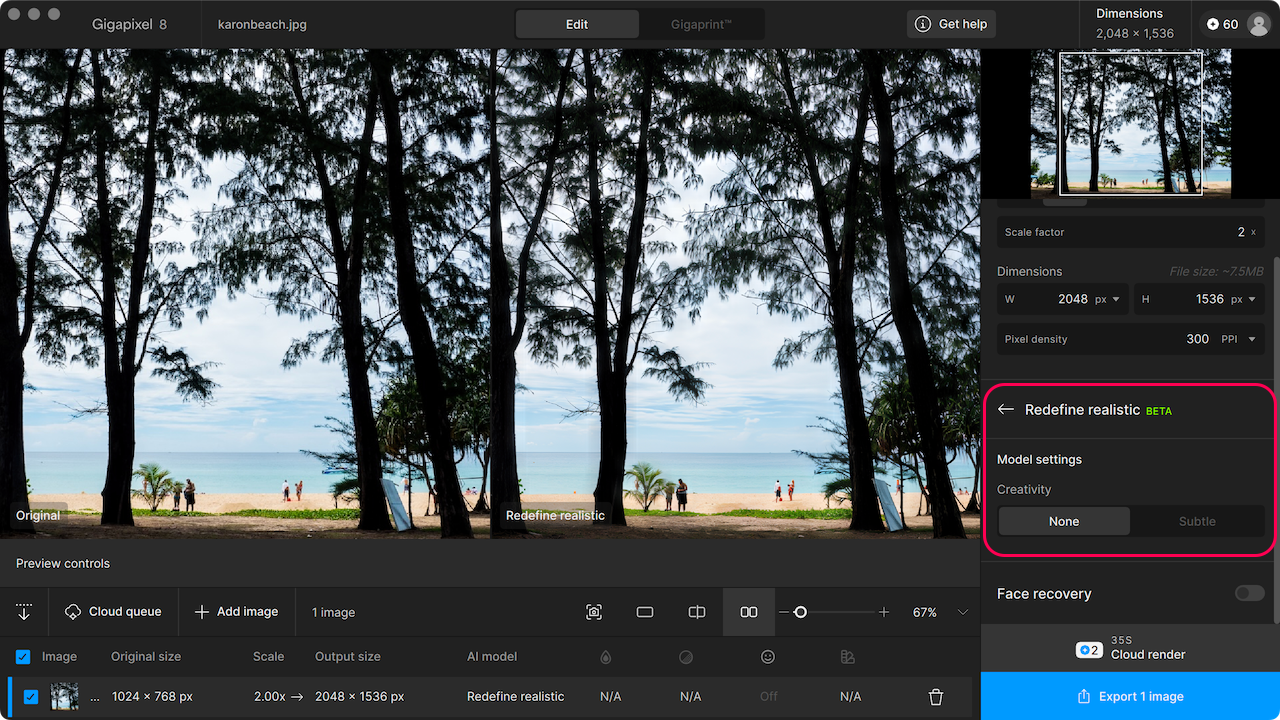Click the AI model column header
1280x720 pixels.
tap(492, 657)
